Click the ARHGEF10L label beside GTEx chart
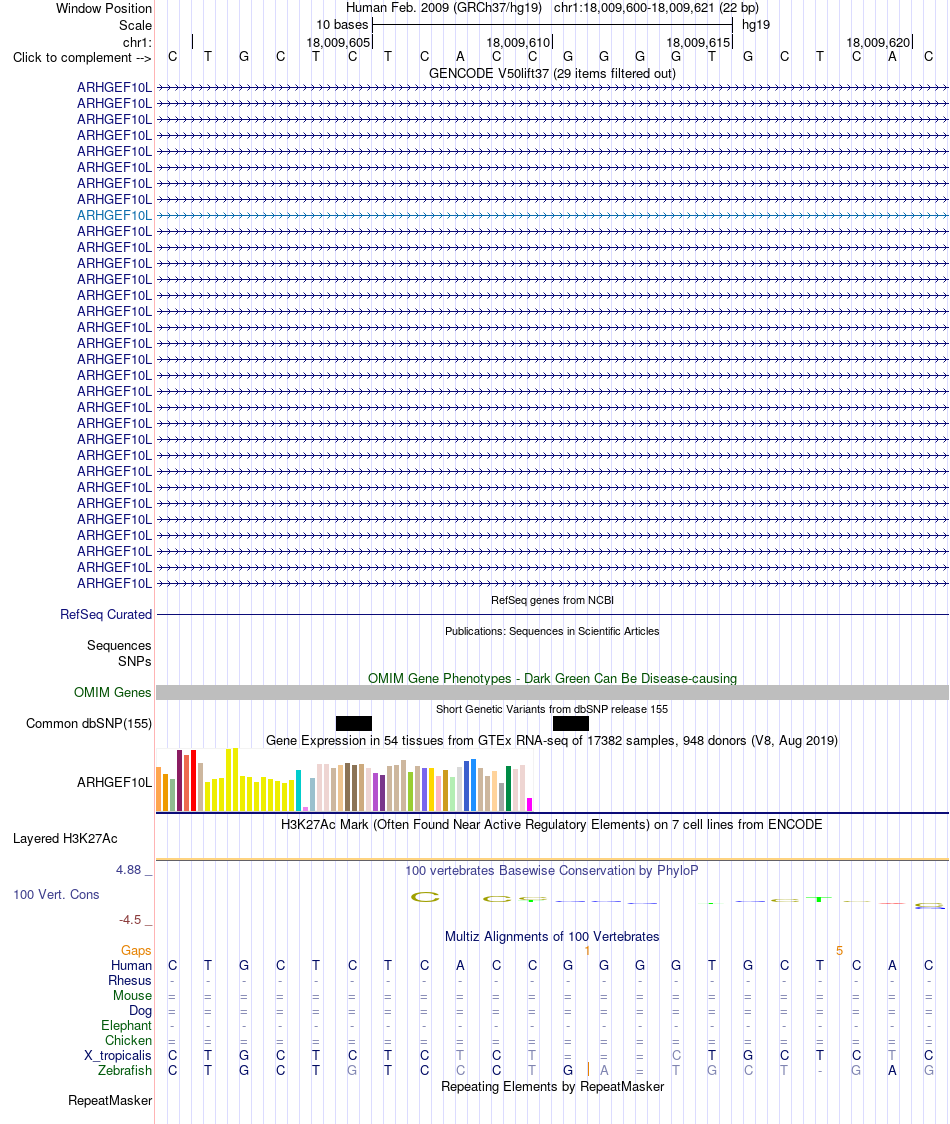Image resolution: width=950 pixels, height=1124 pixels. [115, 782]
